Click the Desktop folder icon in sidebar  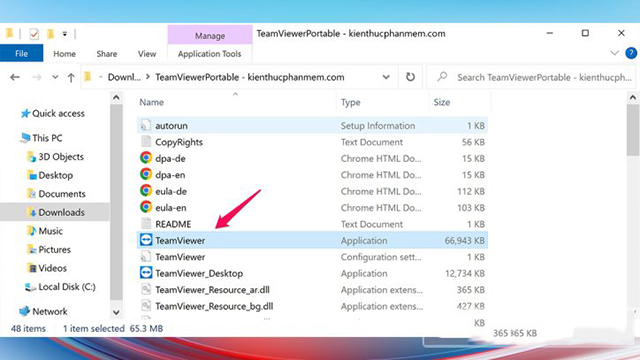(x=31, y=175)
